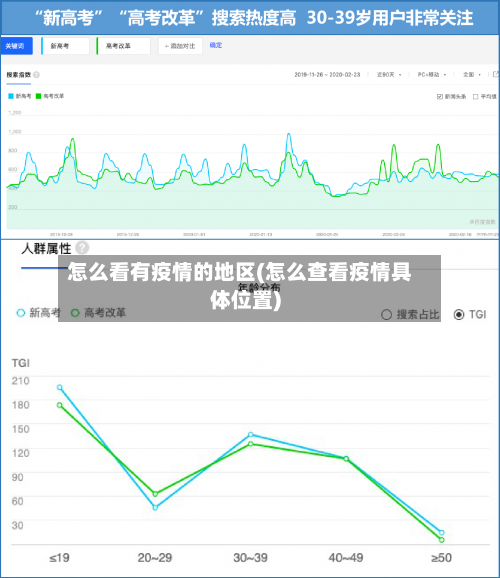Toggle the 平均值 checkbox
The height and width of the screenshot is (578, 500).
[476, 97]
